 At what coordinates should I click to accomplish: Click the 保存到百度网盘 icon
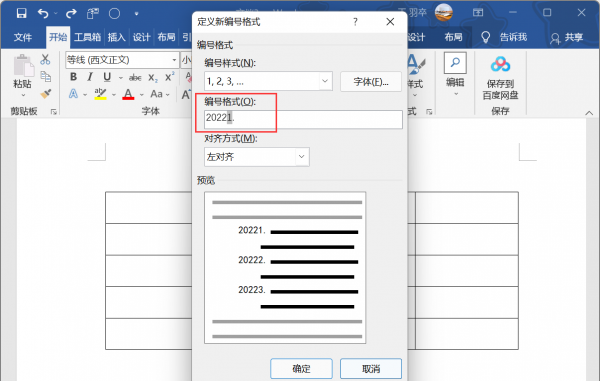point(500,65)
